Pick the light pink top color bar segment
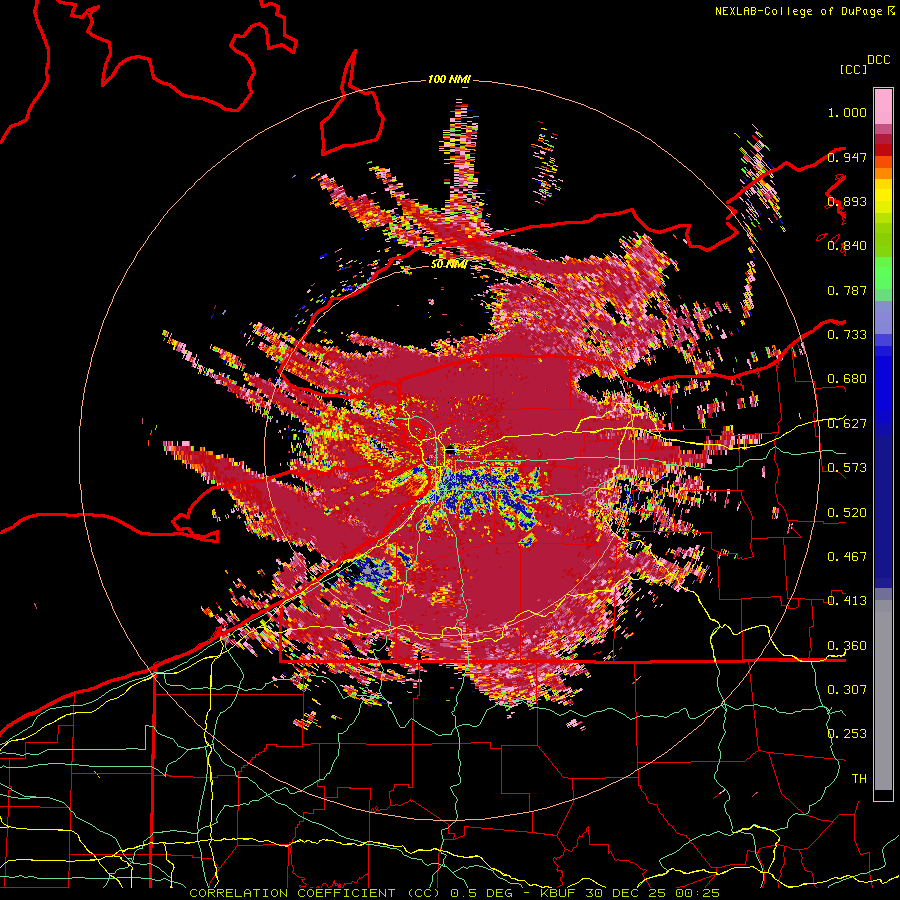The image size is (900, 900). [883, 106]
